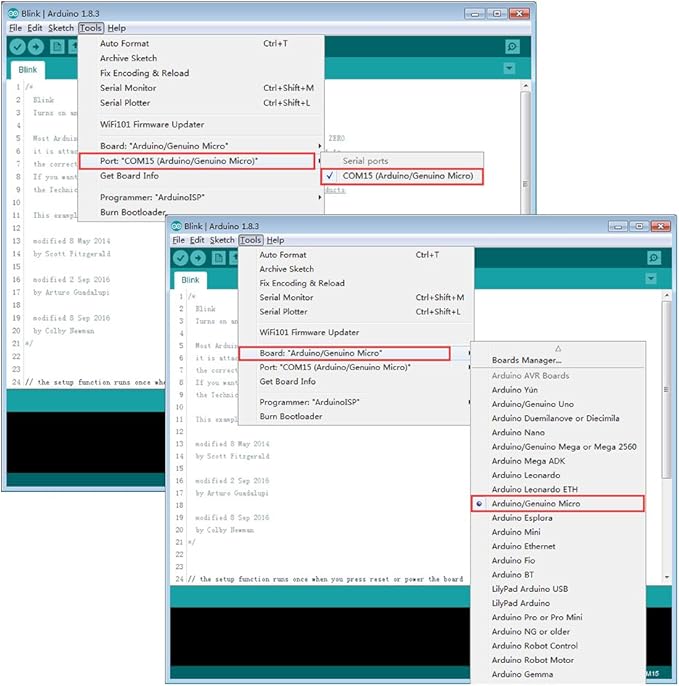This screenshot has width=679, height=686.
Task: Select Arduino Robot Control board
Action: coord(558,646)
